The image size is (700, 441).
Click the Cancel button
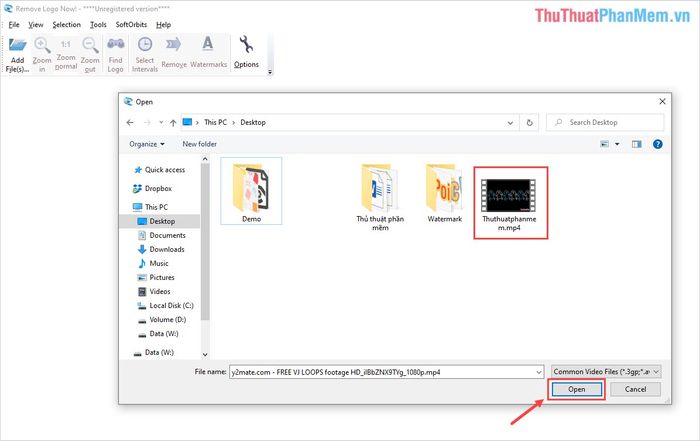coord(635,389)
